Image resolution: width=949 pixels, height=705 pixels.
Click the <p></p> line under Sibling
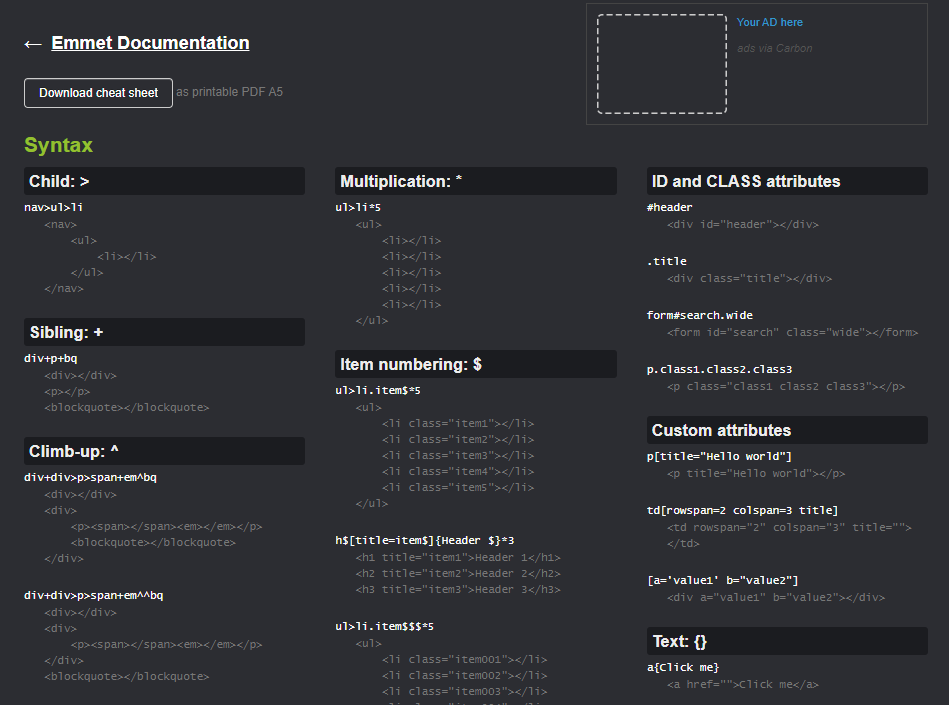click(x=67, y=392)
